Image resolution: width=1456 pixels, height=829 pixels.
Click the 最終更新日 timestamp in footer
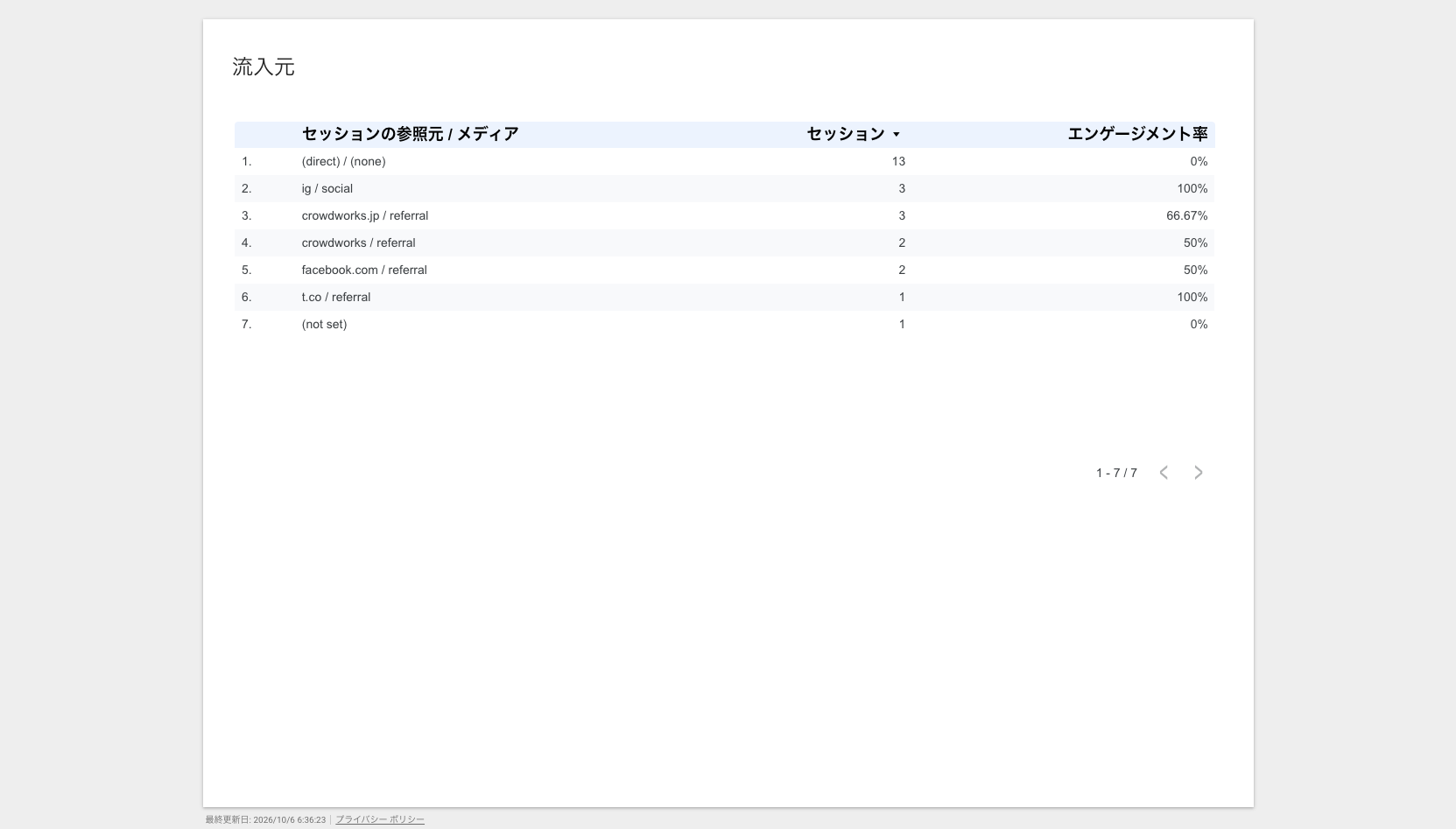click(x=265, y=820)
